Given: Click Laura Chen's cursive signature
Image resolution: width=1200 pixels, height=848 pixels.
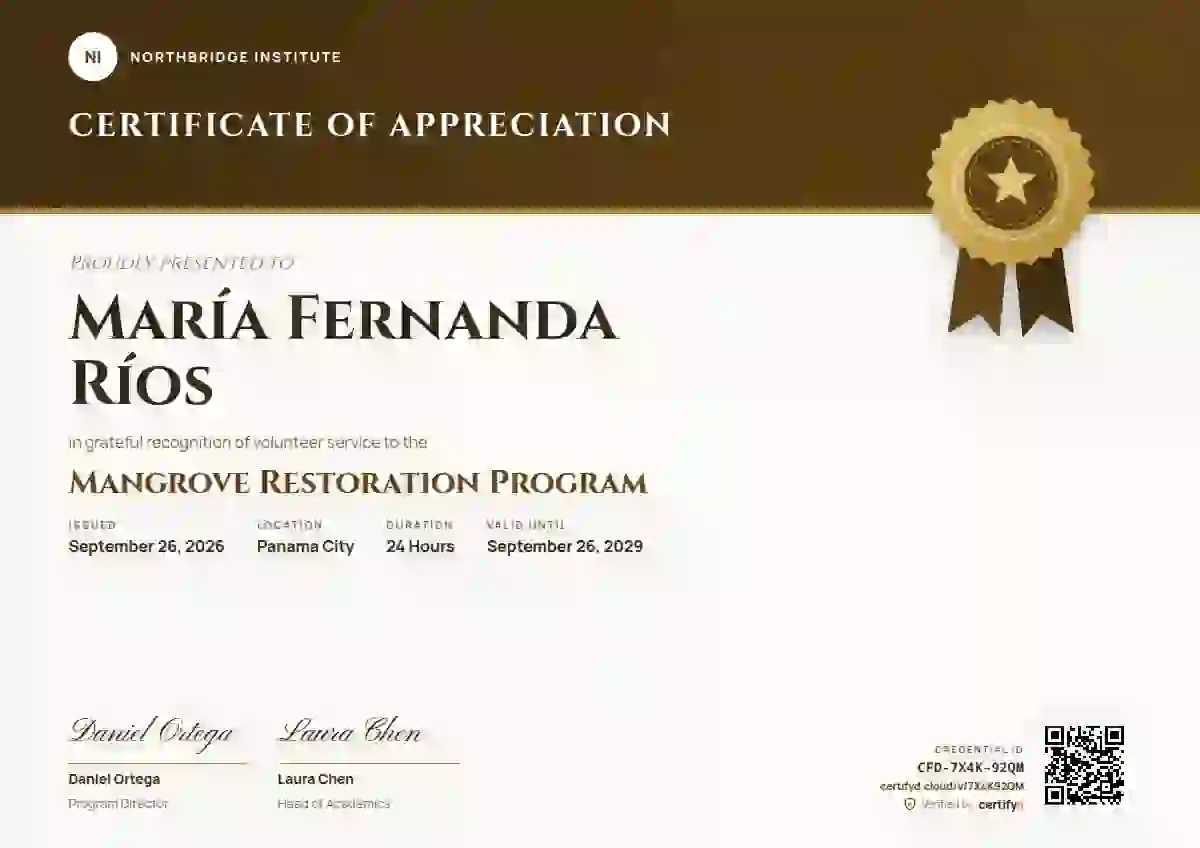Looking at the screenshot, I should 349,732.
